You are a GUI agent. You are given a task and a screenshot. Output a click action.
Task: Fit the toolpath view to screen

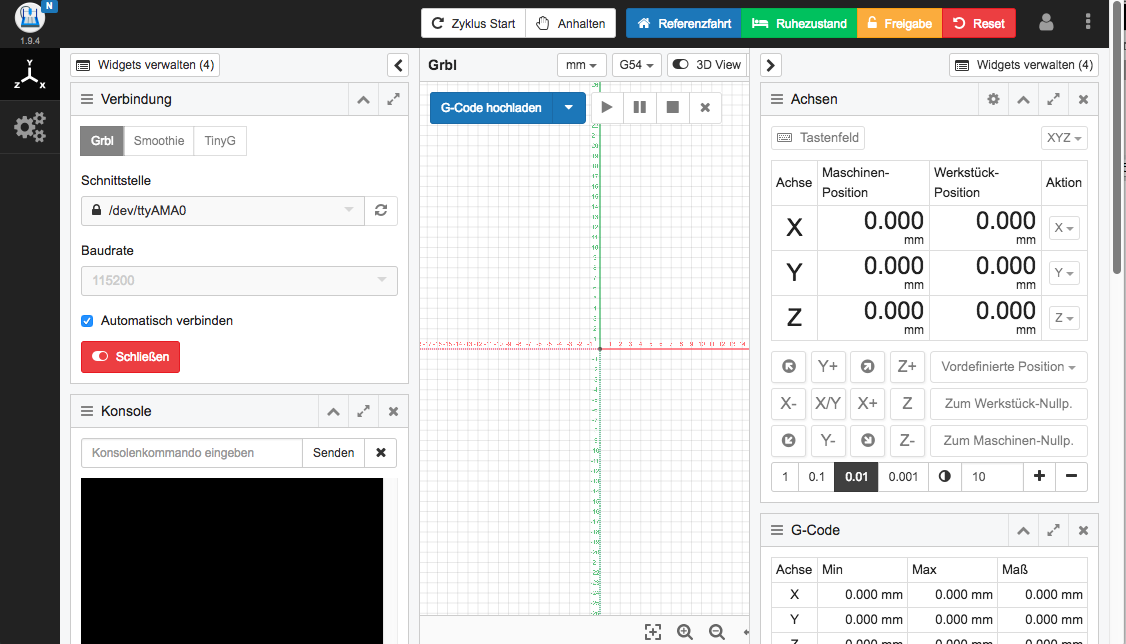pyautogui.click(x=653, y=632)
